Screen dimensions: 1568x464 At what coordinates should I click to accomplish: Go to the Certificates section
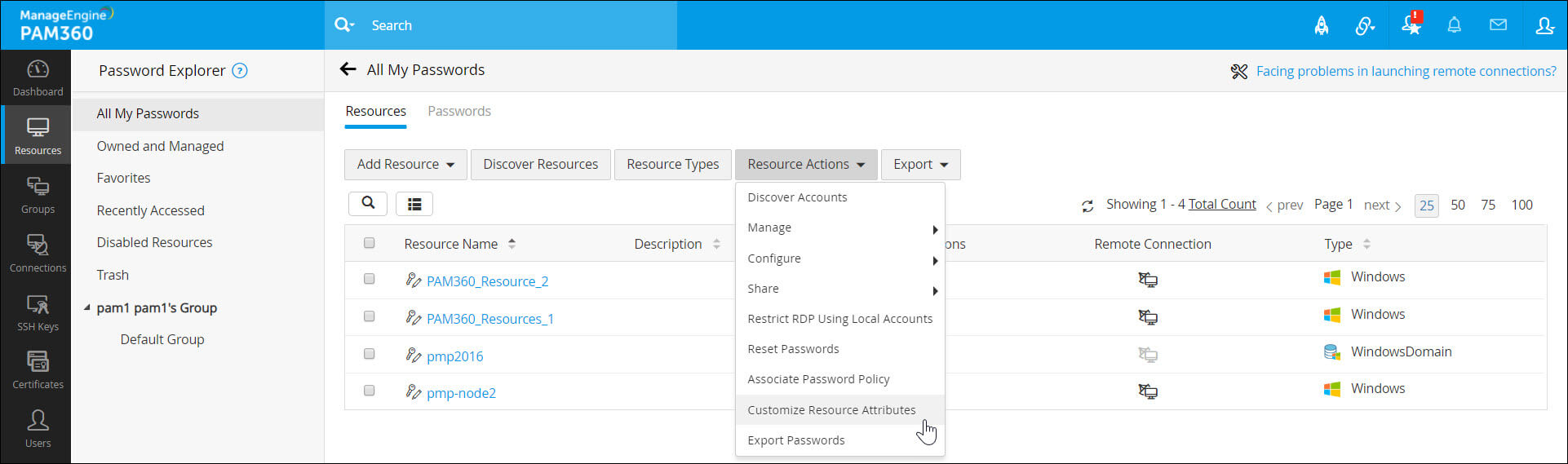(x=38, y=370)
